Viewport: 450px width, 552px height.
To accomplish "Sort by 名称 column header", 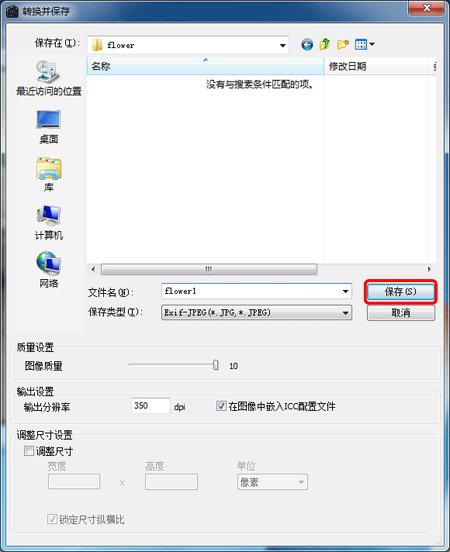I will pyautogui.click(x=205, y=66).
